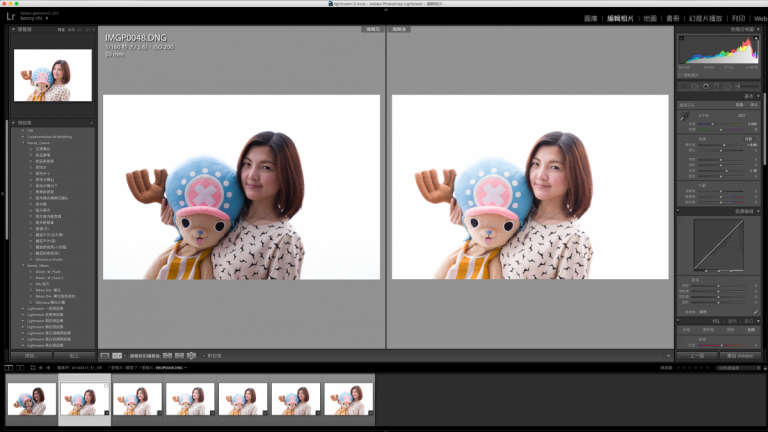The image size is (768, 432).
Task: Click the Before/After YY view icon
Action: [x=117, y=355]
